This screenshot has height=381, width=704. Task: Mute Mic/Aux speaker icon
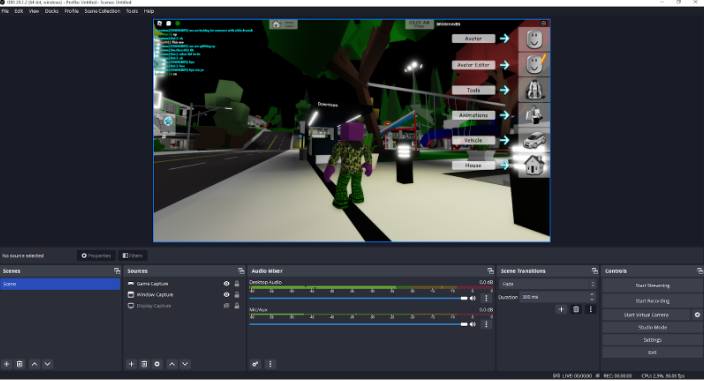pyautogui.click(x=473, y=324)
